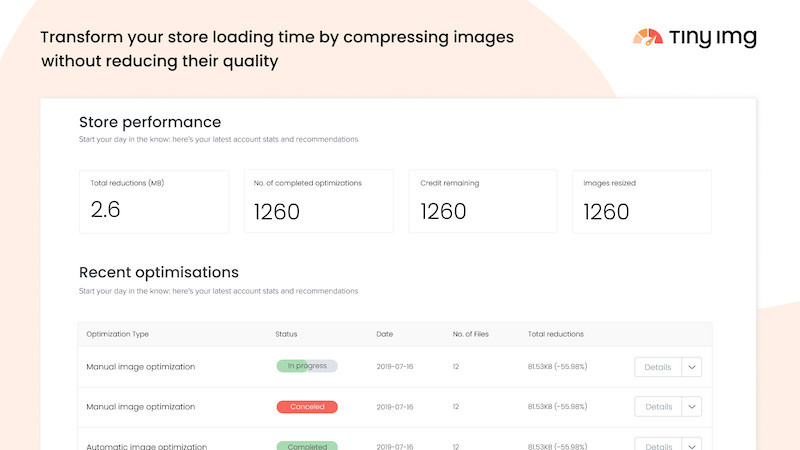Viewport: 800px width, 450px height.
Task: Click the Tiny IMG speedometer logo icon
Action: [x=647, y=37]
